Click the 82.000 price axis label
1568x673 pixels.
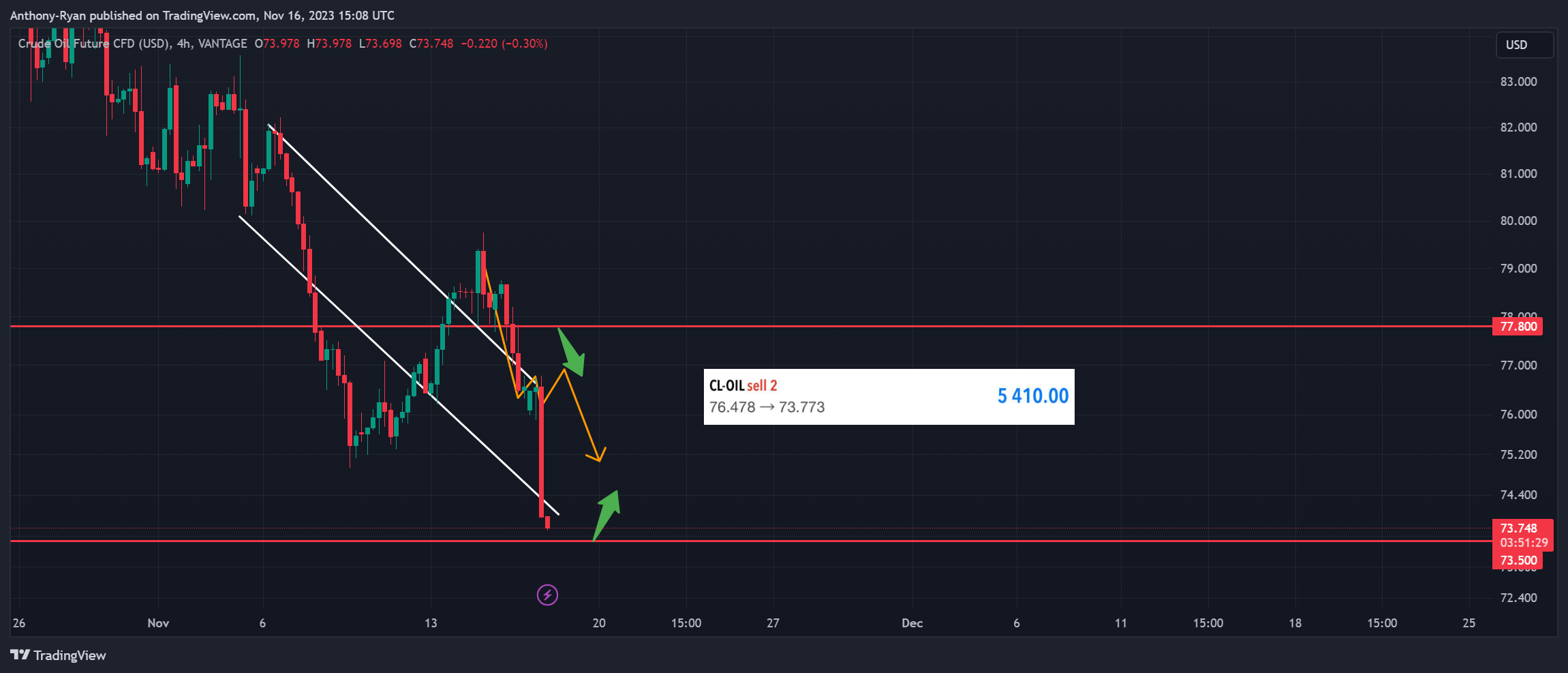coord(1518,128)
